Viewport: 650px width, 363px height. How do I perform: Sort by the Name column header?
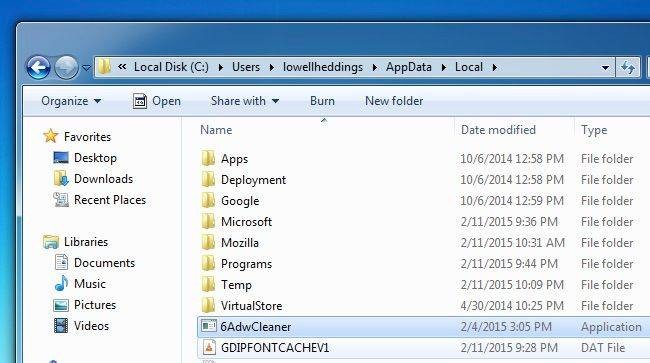point(216,130)
